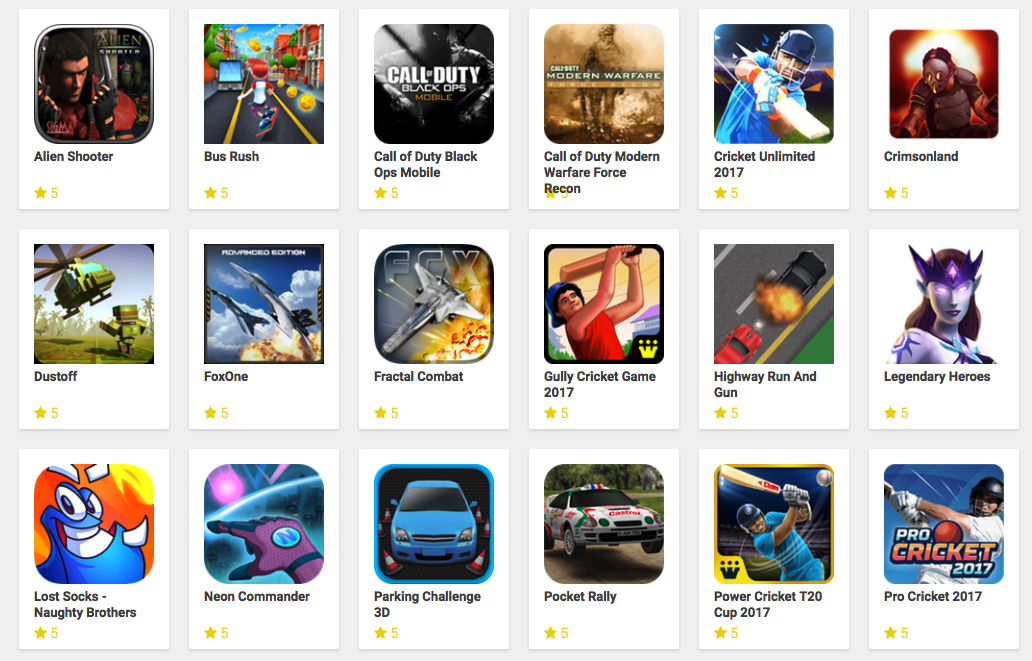Click the Legendary Heroes character icon
The height and width of the screenshot is (661, 1032).
pos(944,304)
